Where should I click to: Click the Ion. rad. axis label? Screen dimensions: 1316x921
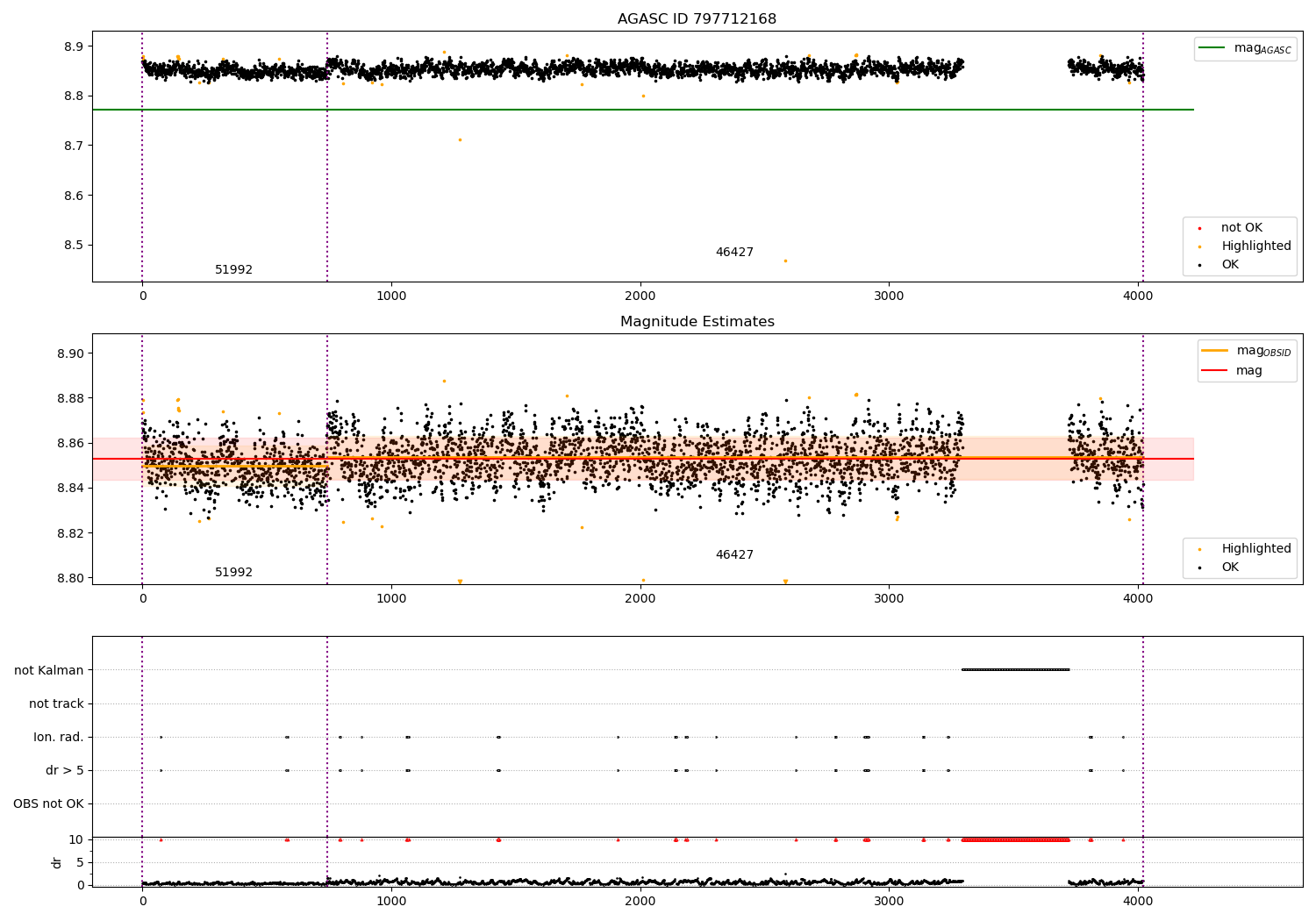(x=59, y=737)
